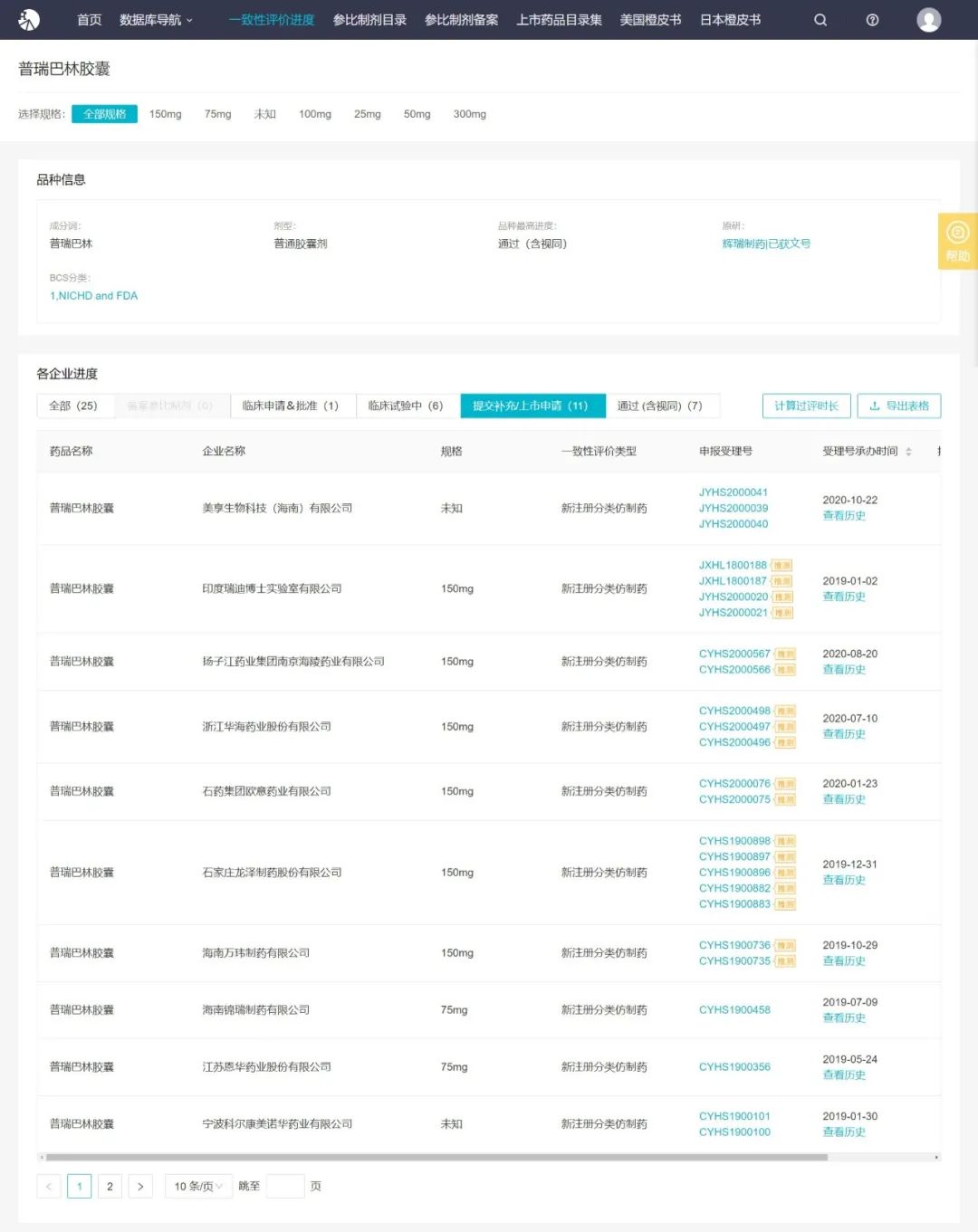The width and height of the screenshot is (978, 1232).
Task: Filter by 25mg specification
Action: tap(368, 114)
